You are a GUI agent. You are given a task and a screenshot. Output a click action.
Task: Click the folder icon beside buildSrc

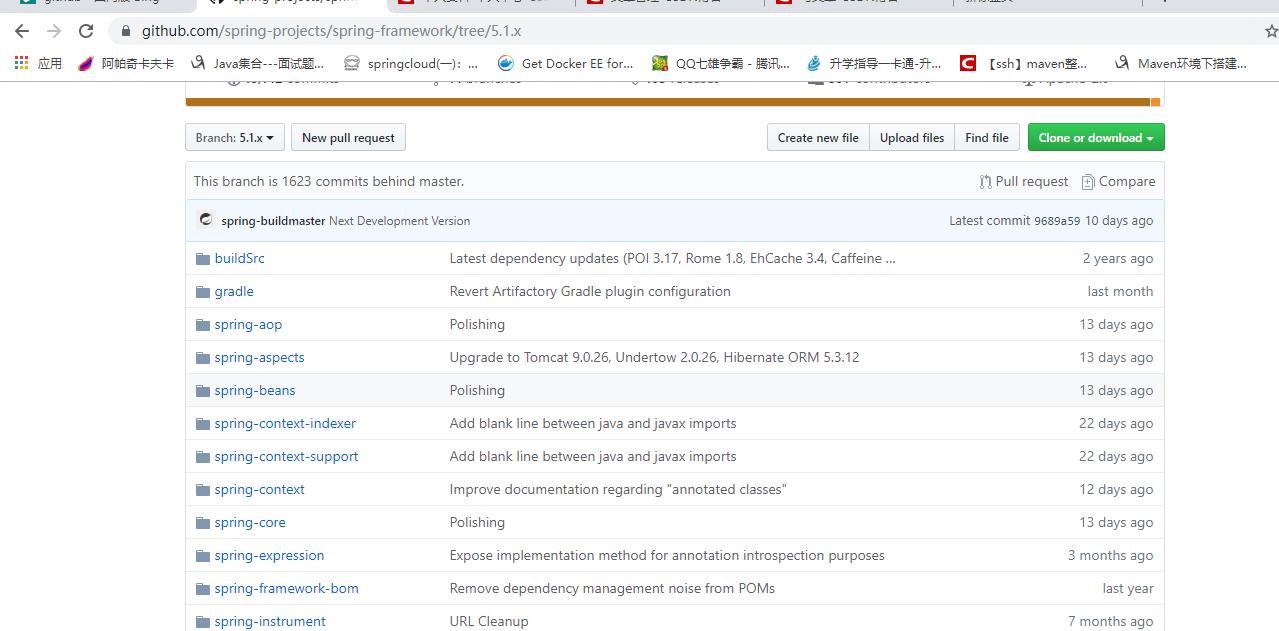pos(203,258)
